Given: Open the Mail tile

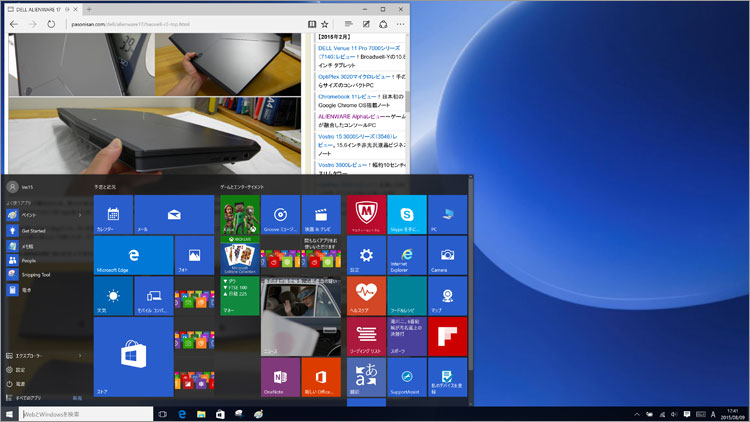Looking at the screenshot, I should (174, 214).
